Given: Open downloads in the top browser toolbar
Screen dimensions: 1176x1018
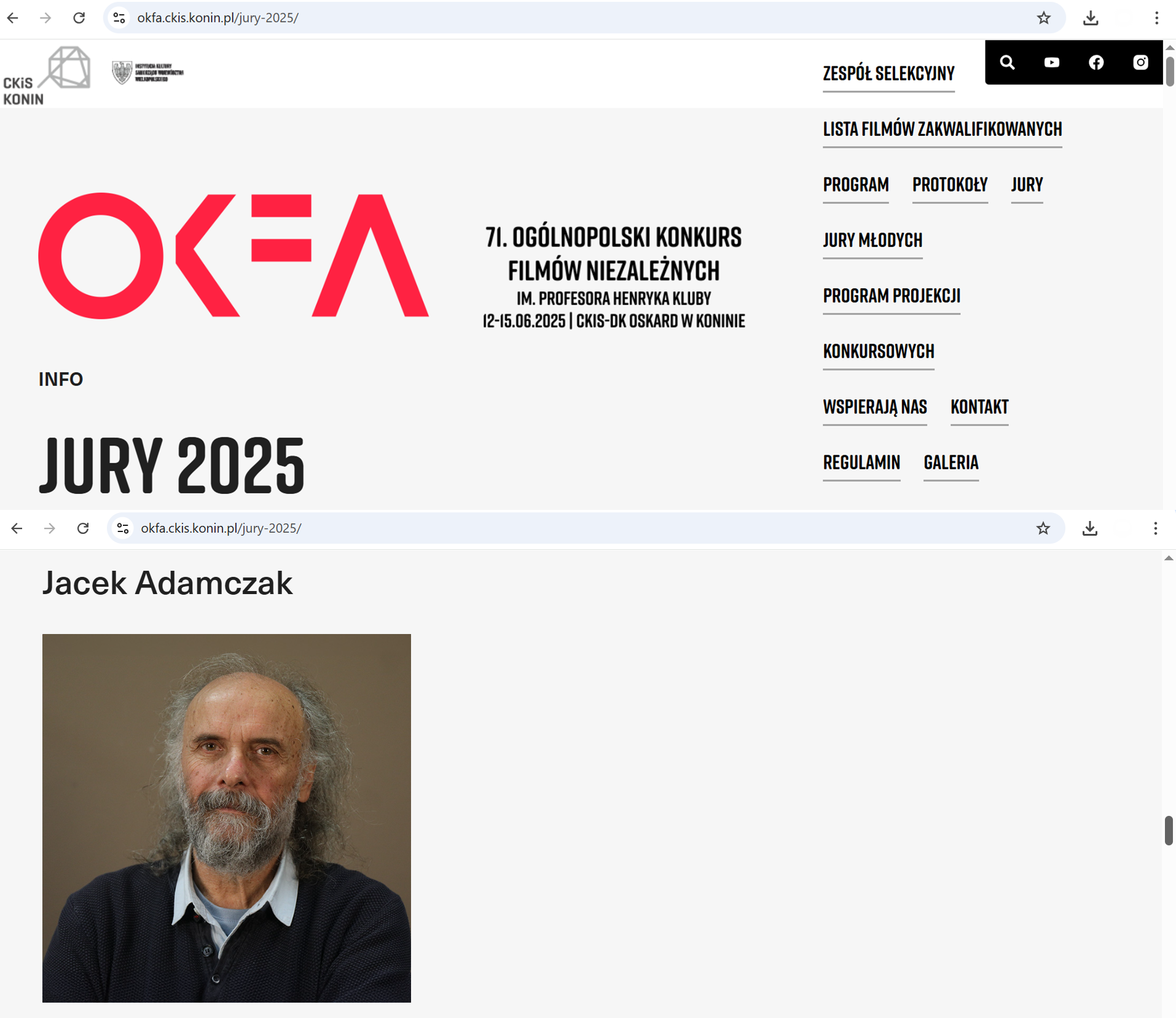Looking at the screenshot, I should pos(1091,18).
